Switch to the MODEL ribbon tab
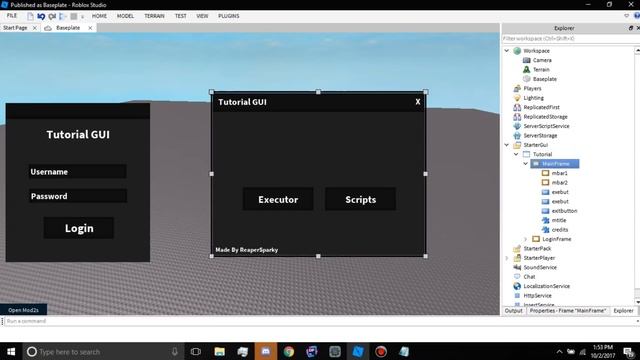The height and width of the screenshot is (360, 640). [125, 16]
